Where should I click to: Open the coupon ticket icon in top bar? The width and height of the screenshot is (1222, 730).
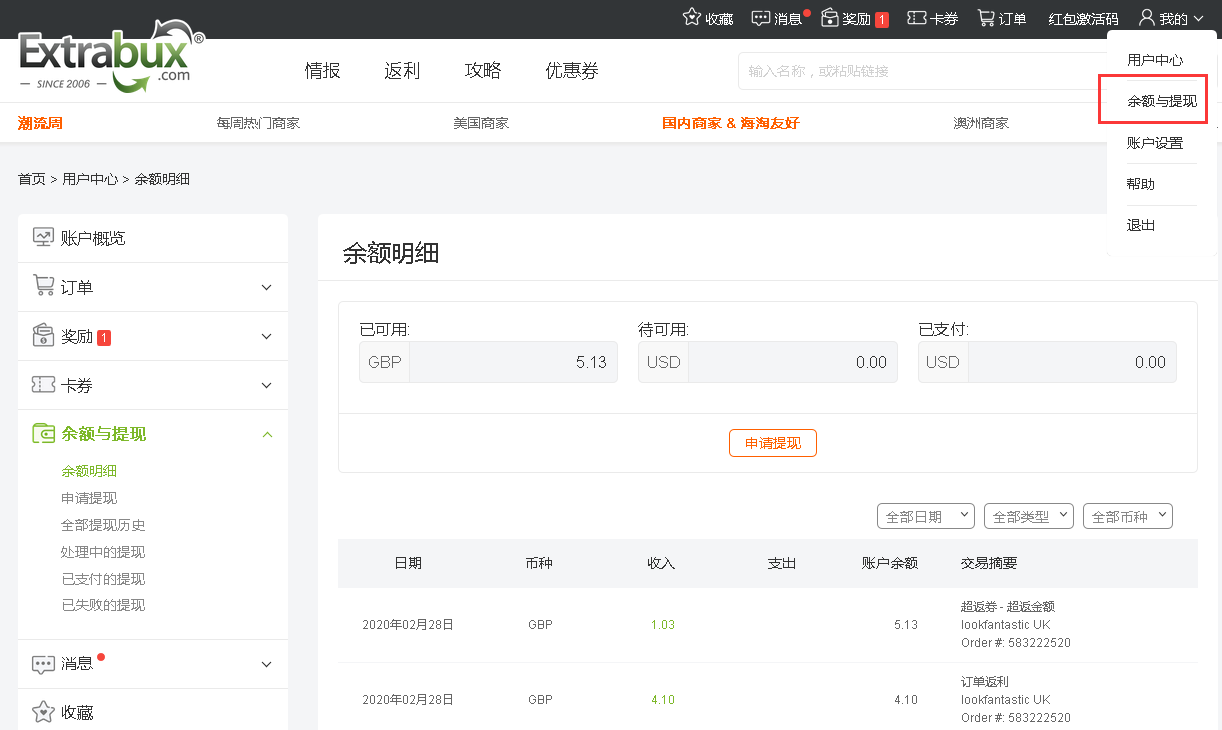(x=916, y=18)
